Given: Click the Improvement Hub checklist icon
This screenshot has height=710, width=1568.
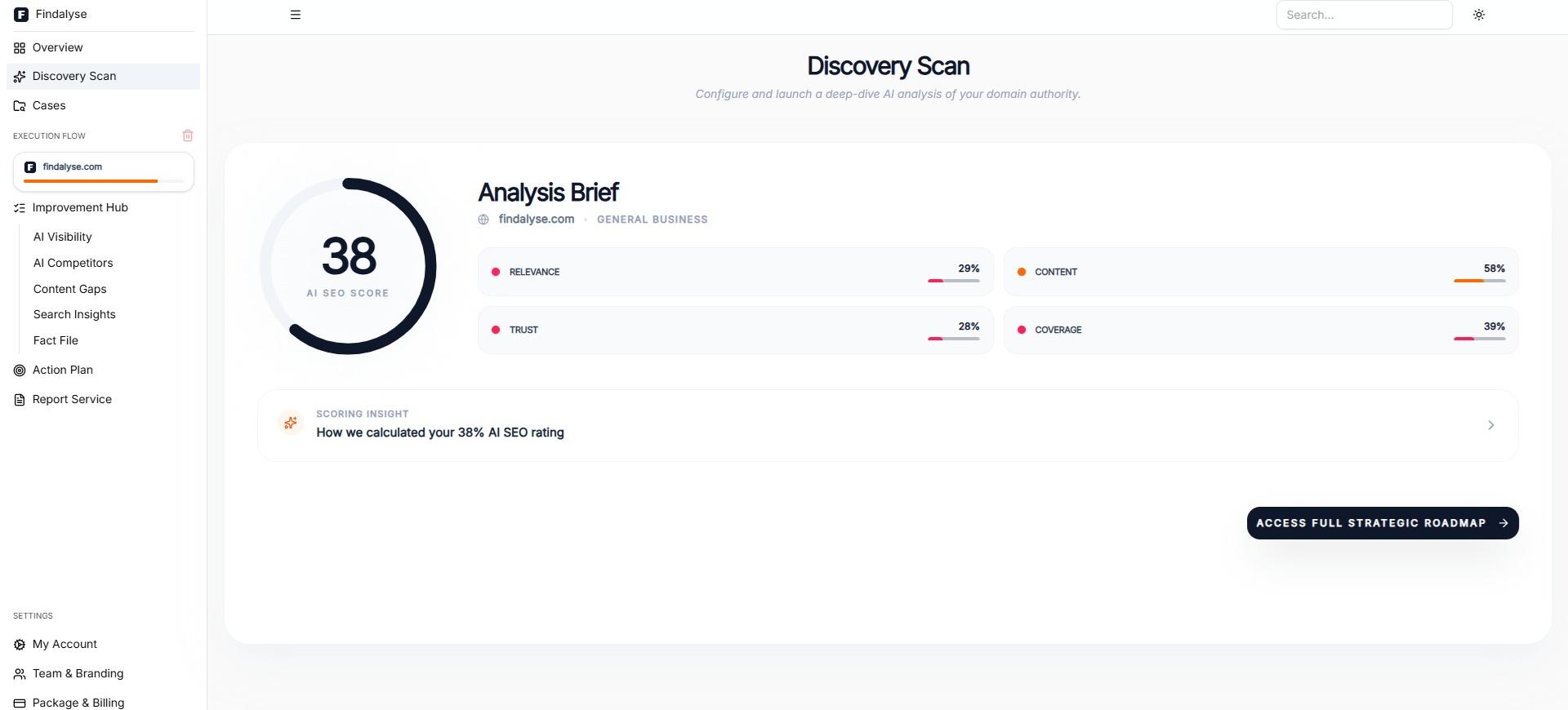Looking at the screenshot, I should point(20,208).
